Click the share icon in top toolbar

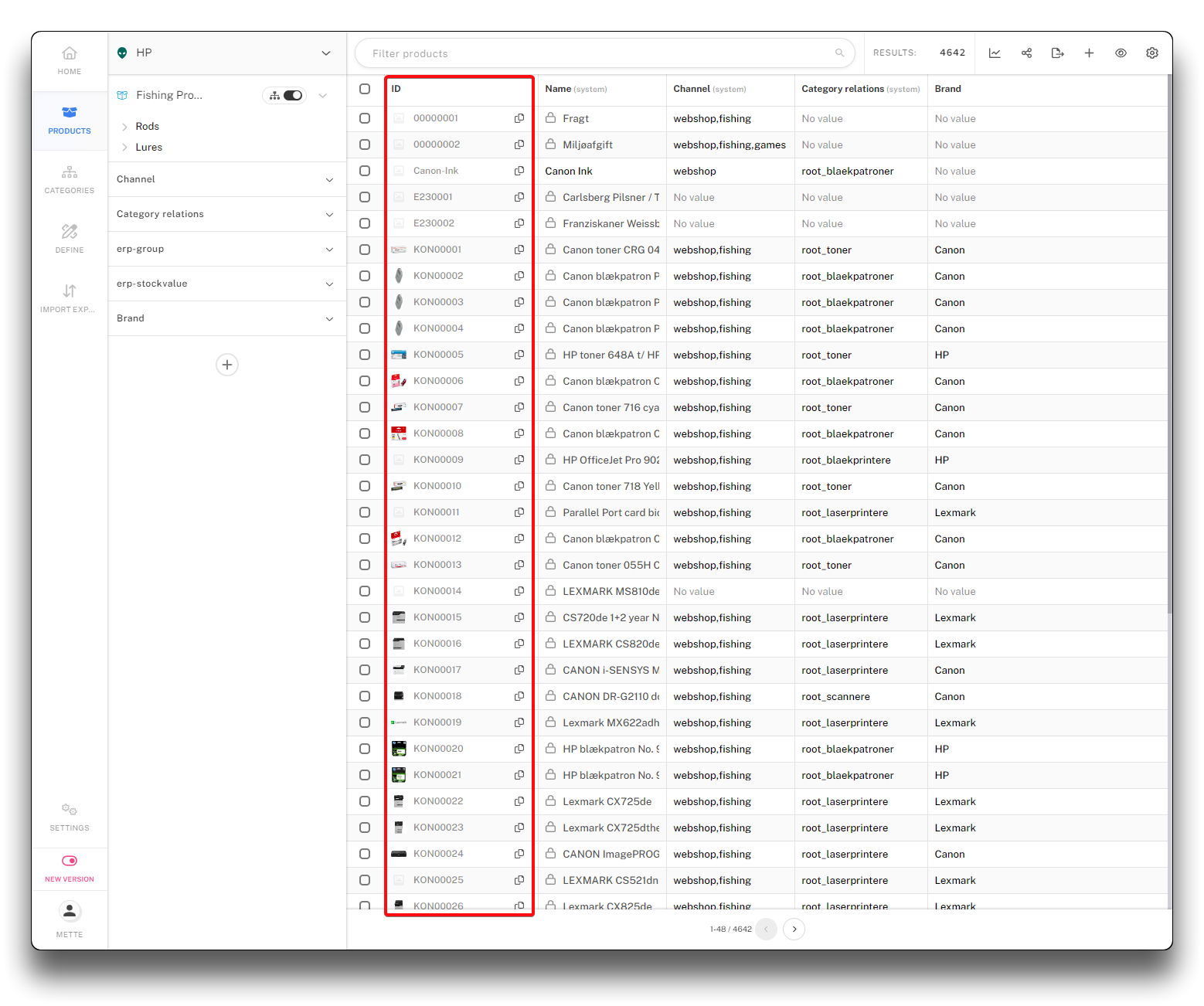pyautogui.click(x=1026, y=53)
